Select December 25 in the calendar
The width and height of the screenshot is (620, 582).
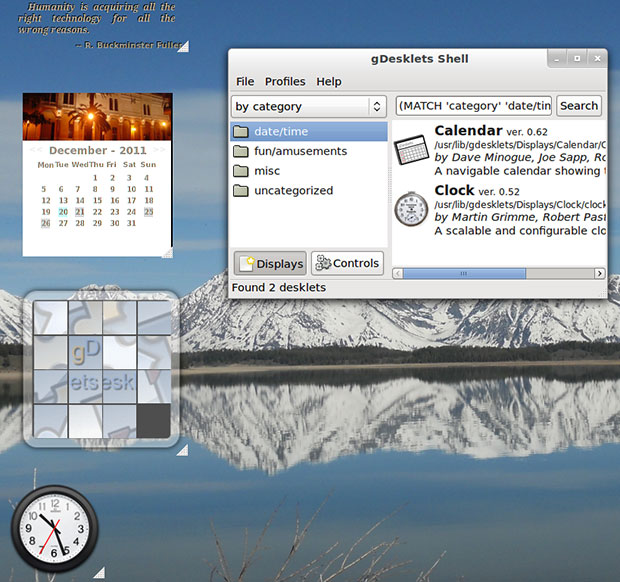click(149, 212)
